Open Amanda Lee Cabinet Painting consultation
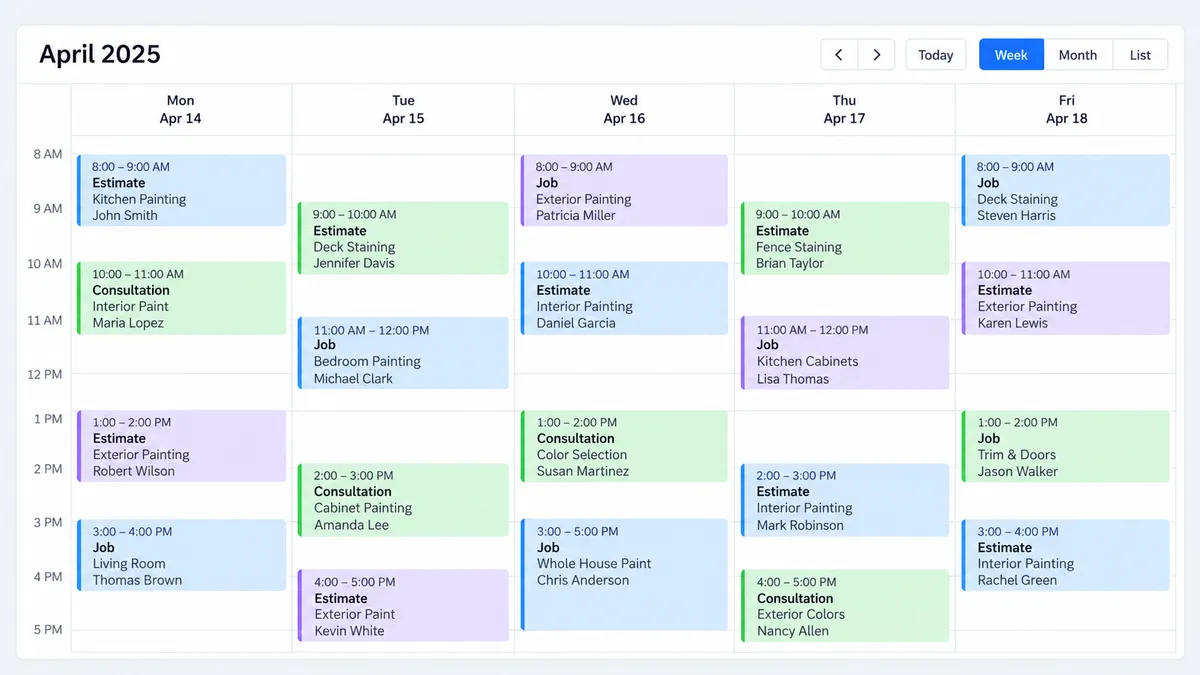 tap(403, 500)
